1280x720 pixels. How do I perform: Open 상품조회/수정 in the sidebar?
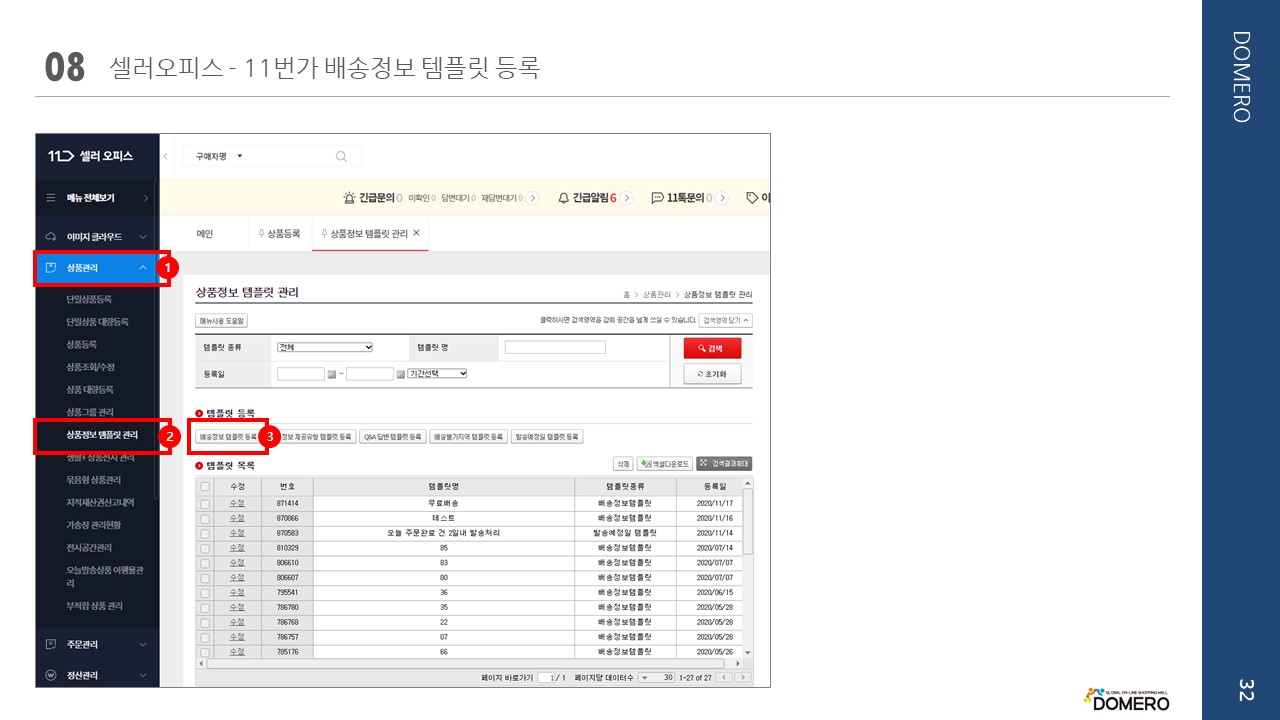pos(89,367)
